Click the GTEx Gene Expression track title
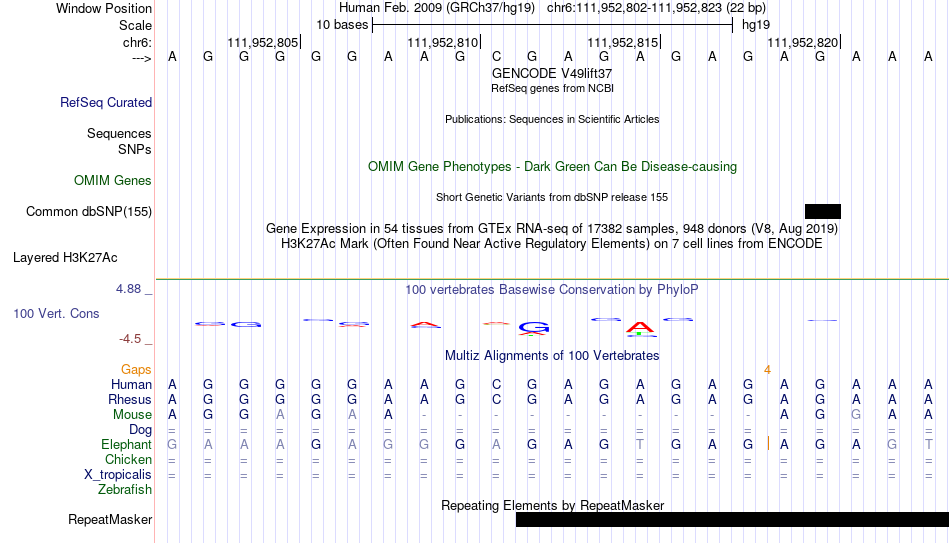This screenshot has width=950, height=543. tap(552, 228)
